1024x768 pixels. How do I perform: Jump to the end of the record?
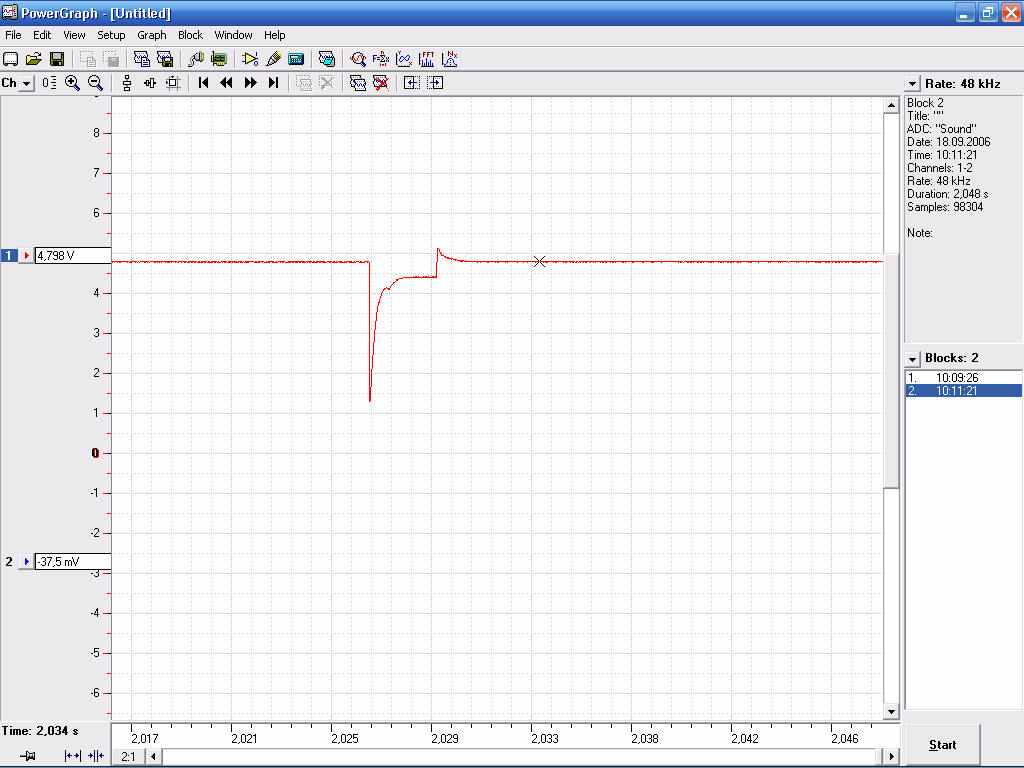tap(274, 83)
